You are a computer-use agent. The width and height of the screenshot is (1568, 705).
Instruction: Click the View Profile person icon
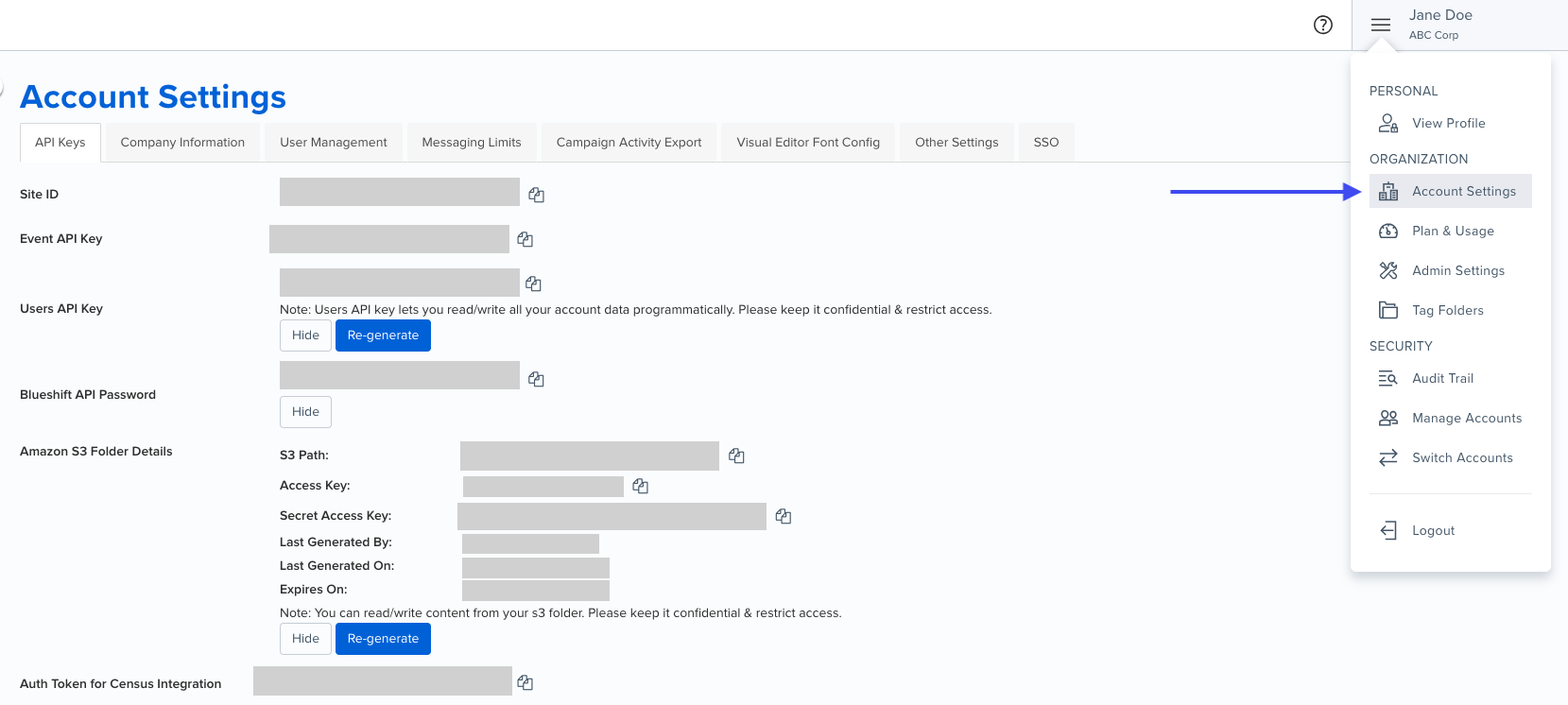pos(1388,123)
